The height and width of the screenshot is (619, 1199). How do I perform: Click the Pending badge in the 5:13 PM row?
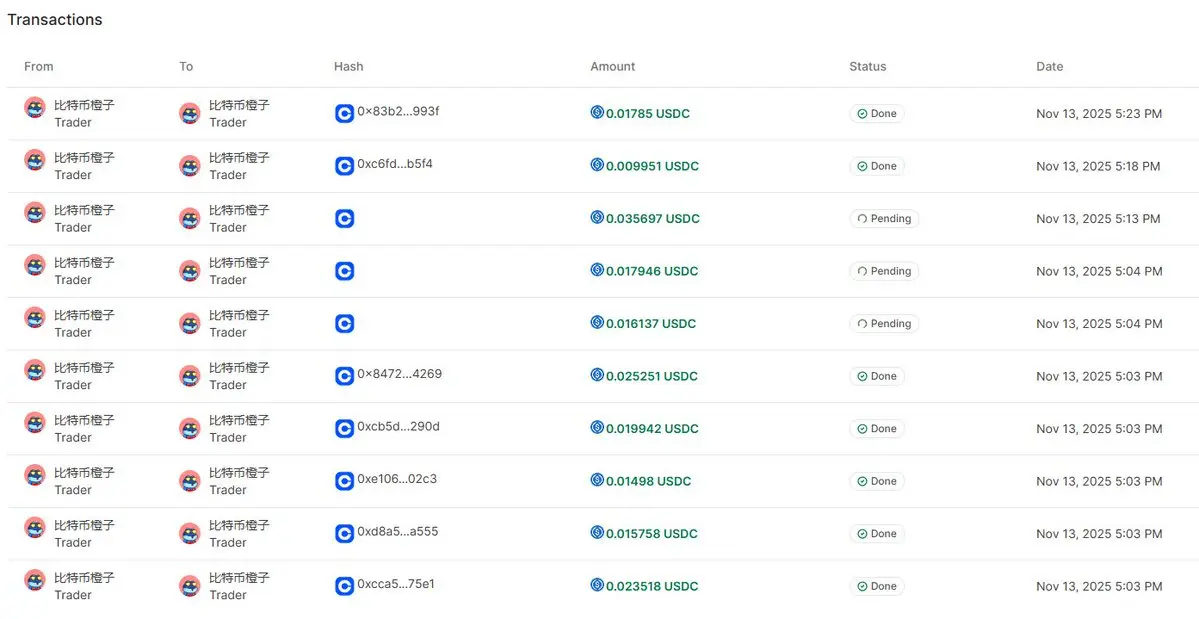pyautogui.click(x=884, y=219)
